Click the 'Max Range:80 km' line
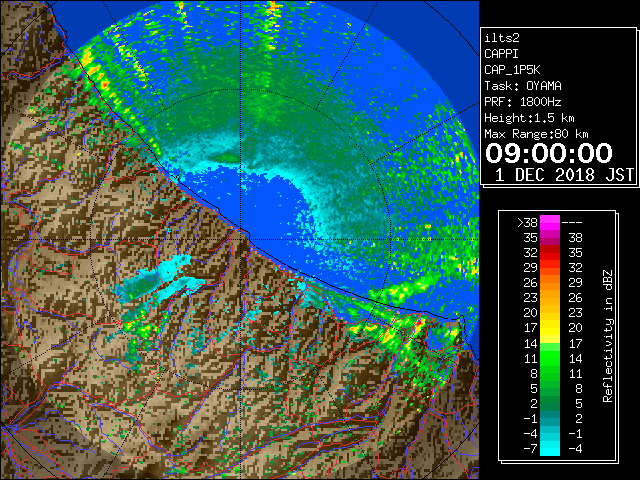Image resolution: width=640 pixels, height=480 pixels. (x=536, y=134)
